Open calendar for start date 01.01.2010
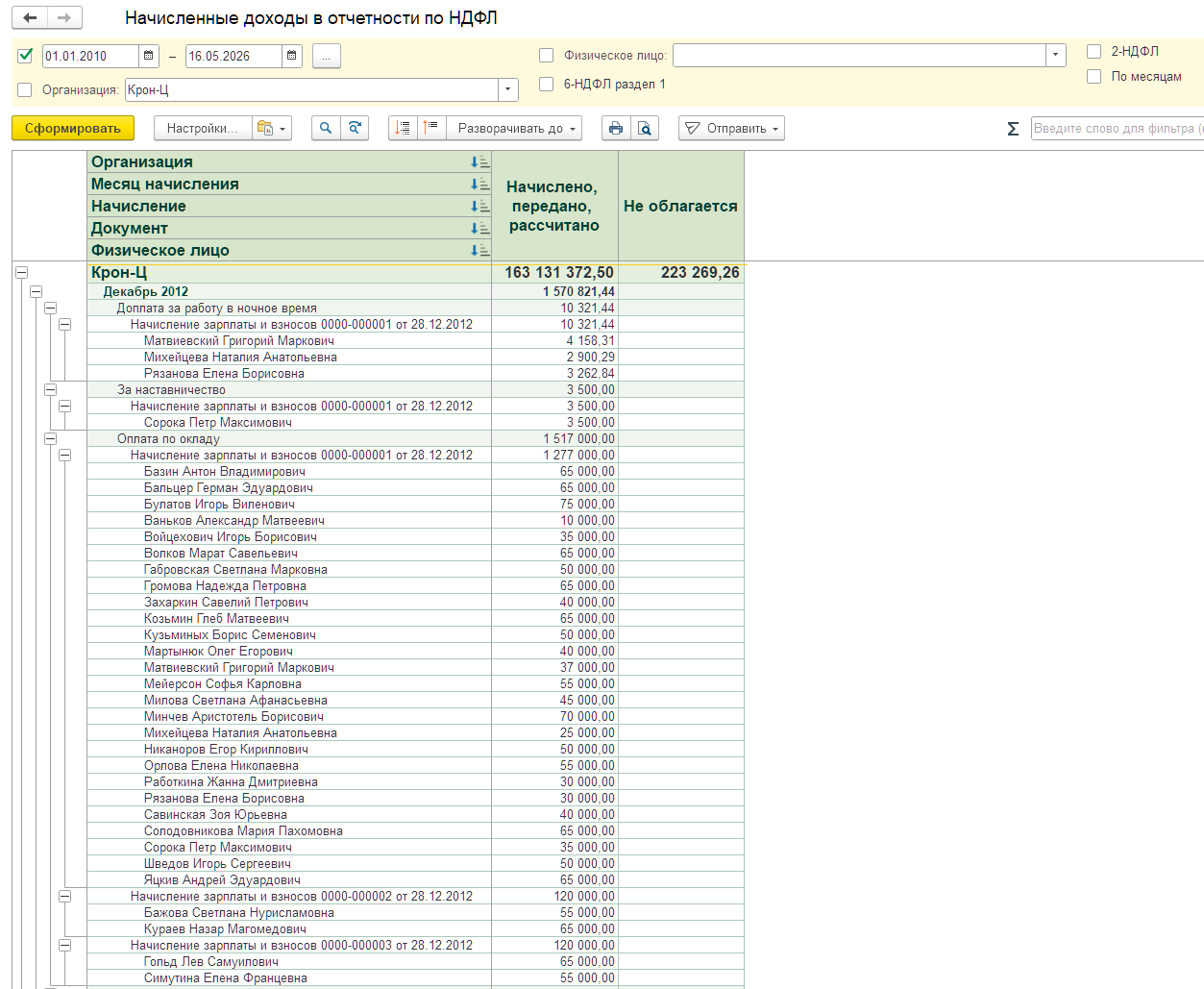The height and width of the screenshot is (989, 1204). point(149,56)
